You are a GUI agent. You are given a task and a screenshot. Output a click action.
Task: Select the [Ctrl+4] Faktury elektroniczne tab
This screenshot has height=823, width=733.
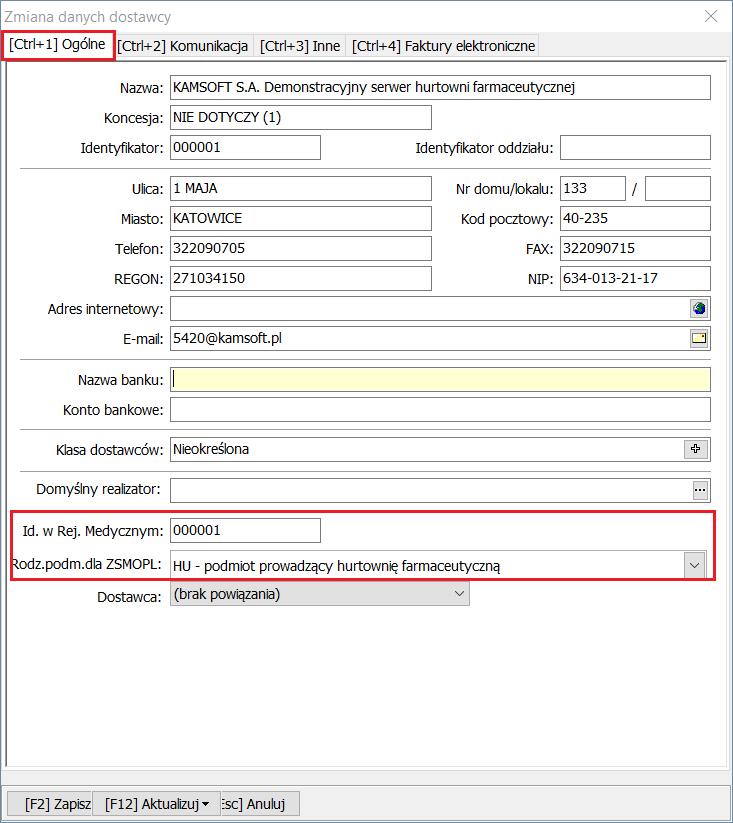coord(443,46)
